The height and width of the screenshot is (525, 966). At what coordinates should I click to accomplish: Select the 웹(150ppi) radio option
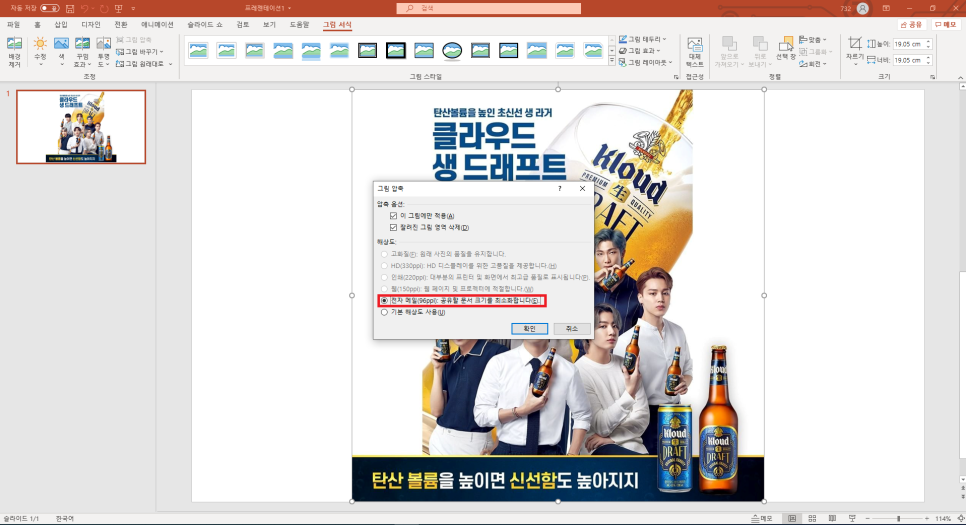click(x=384, y=289)
